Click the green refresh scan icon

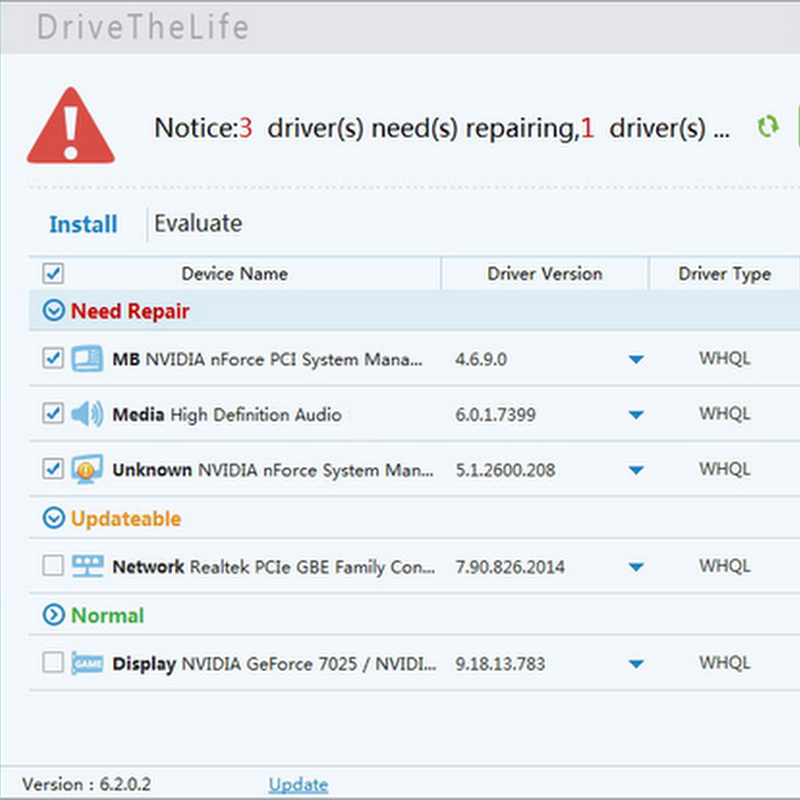click(767, 126)
